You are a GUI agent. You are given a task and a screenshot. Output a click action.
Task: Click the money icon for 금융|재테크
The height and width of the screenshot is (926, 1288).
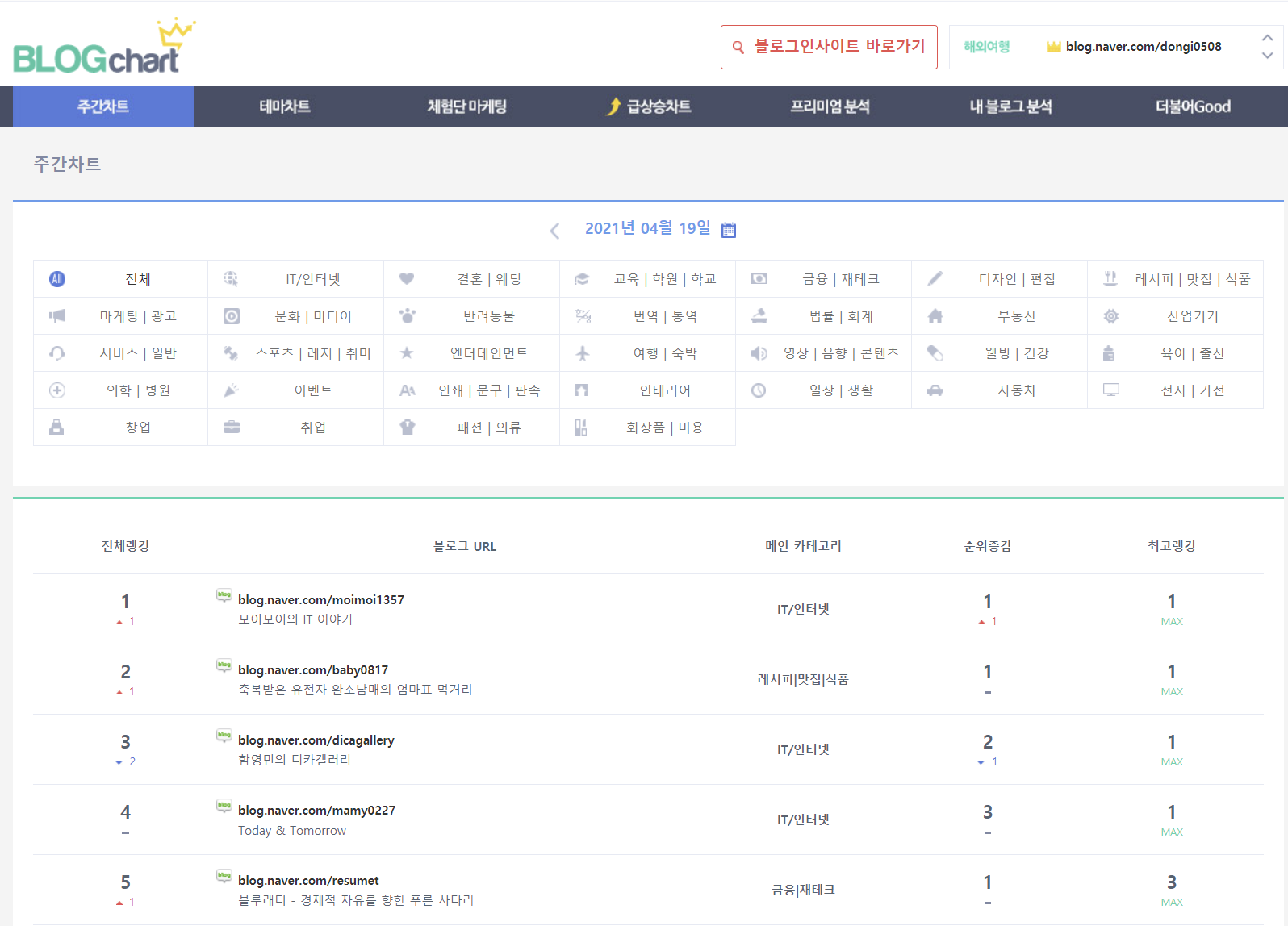pos(759,279)
